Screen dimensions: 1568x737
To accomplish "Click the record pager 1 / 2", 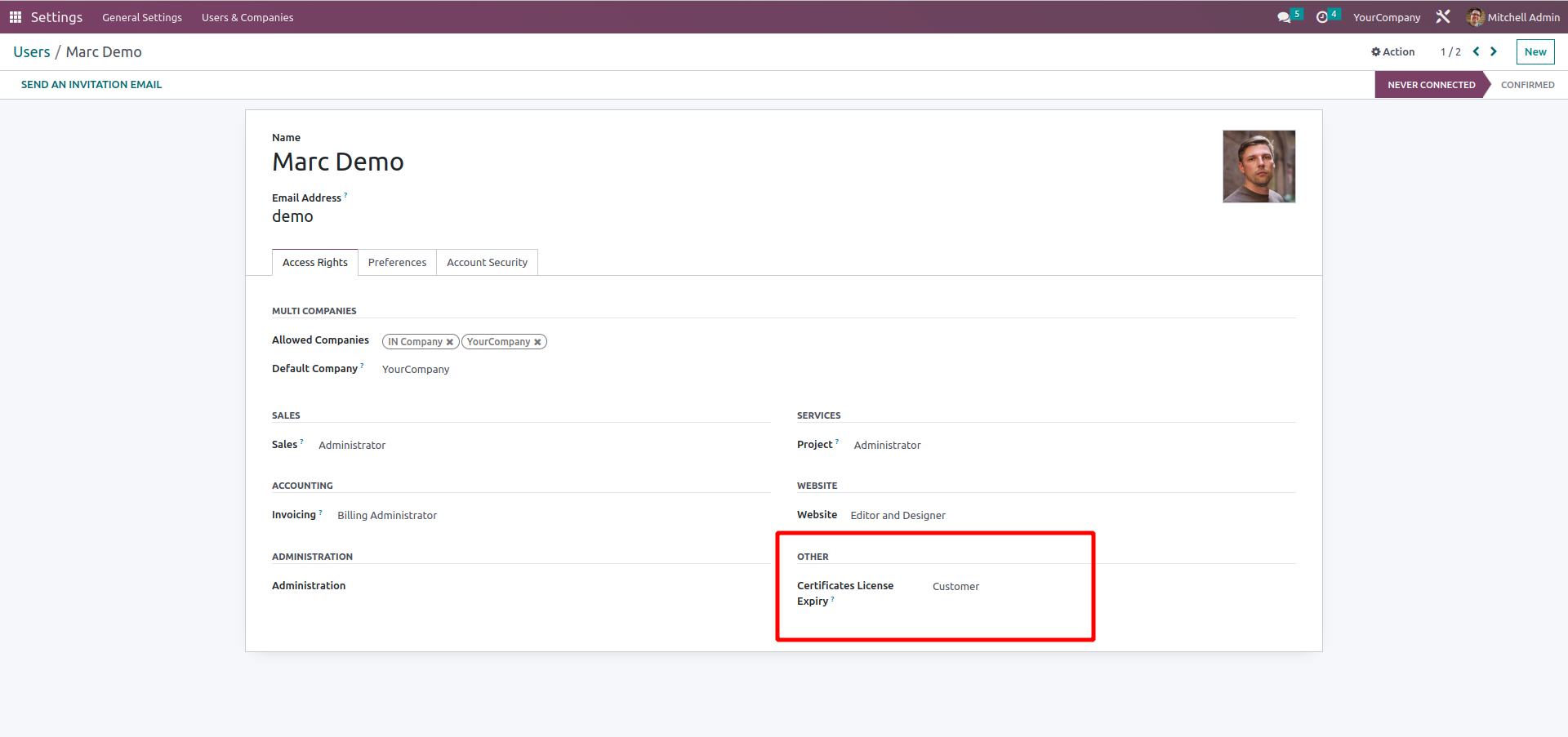I will [1450, 51].
